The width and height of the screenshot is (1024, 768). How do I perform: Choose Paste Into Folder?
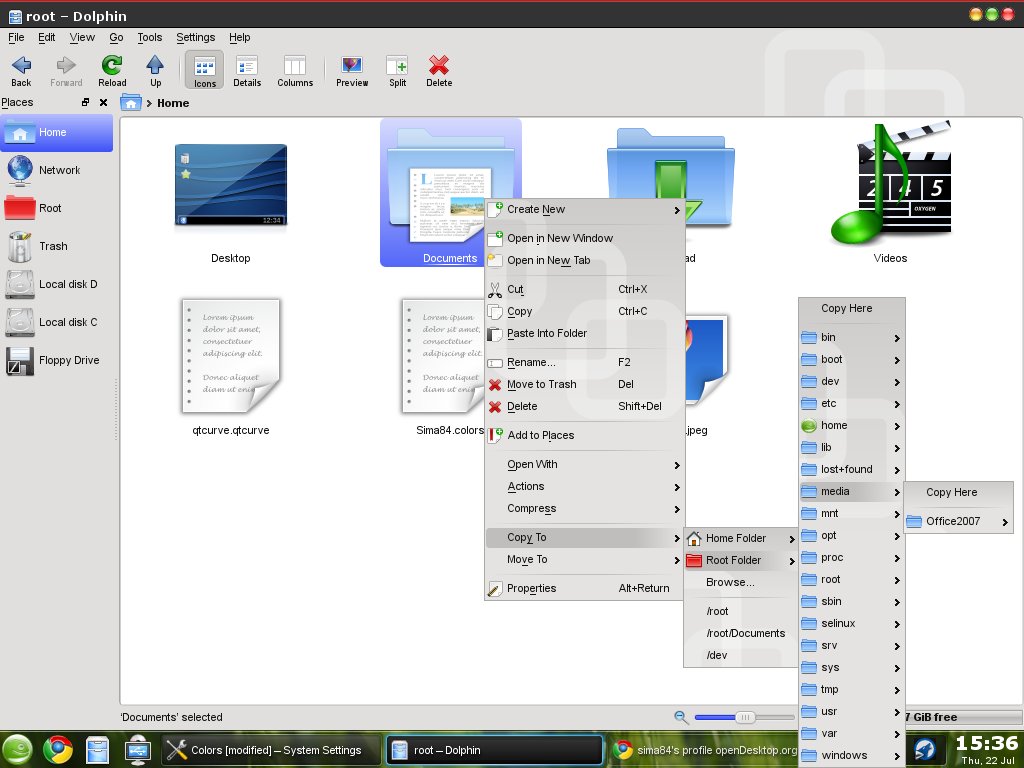(x=584, y=334)
